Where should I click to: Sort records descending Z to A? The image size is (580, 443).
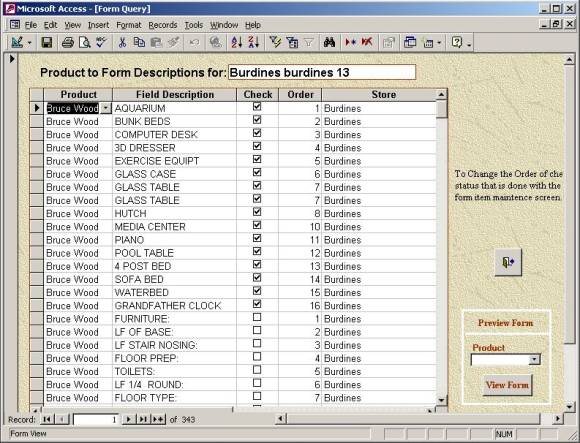[x=254, y=43]
